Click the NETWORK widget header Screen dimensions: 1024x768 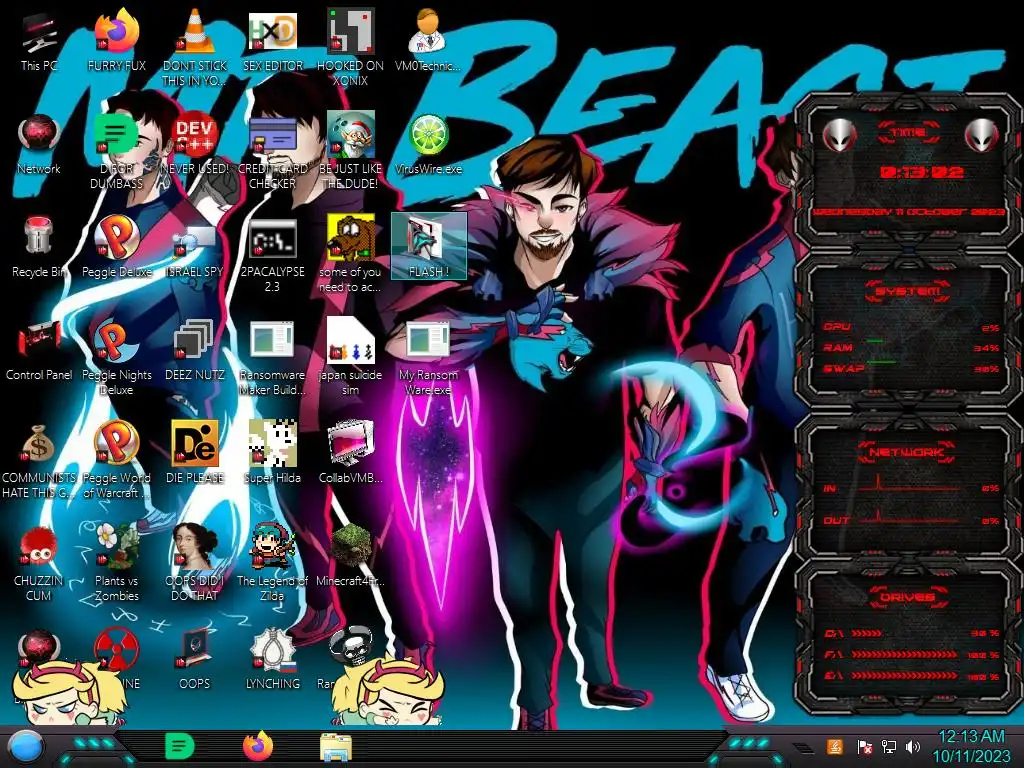pyautogui.click(x=906, y=451)
